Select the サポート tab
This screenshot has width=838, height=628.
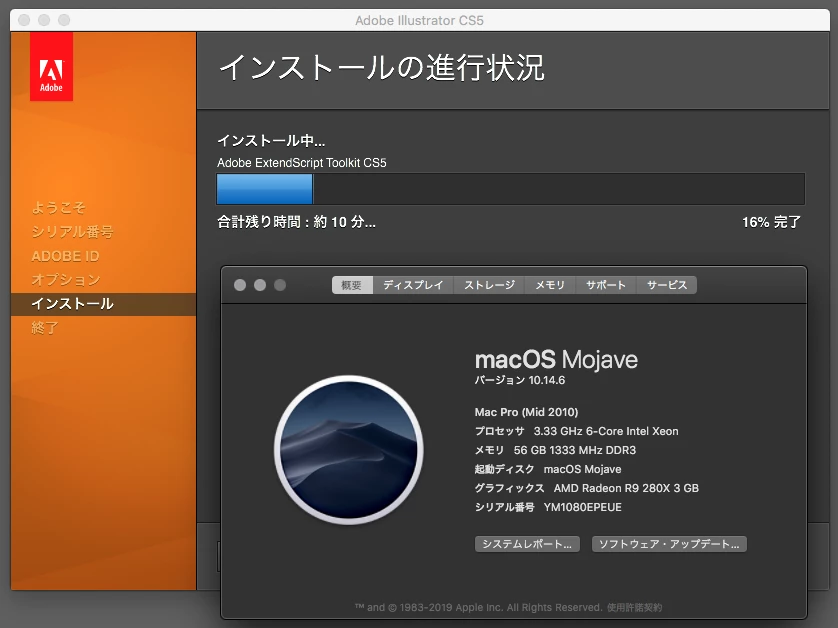(606, 285)
